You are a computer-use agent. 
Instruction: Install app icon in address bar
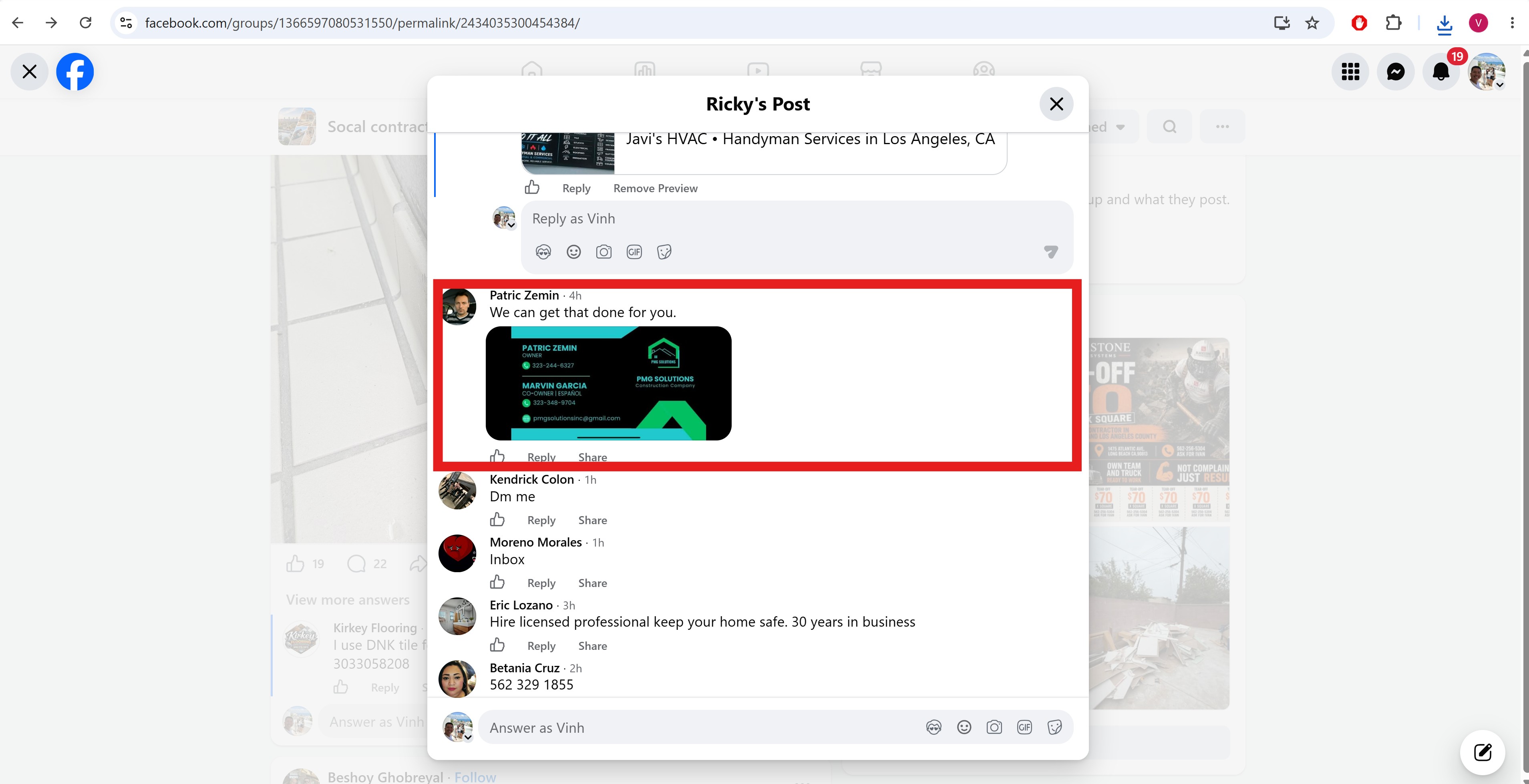(x=1282, y=22)
